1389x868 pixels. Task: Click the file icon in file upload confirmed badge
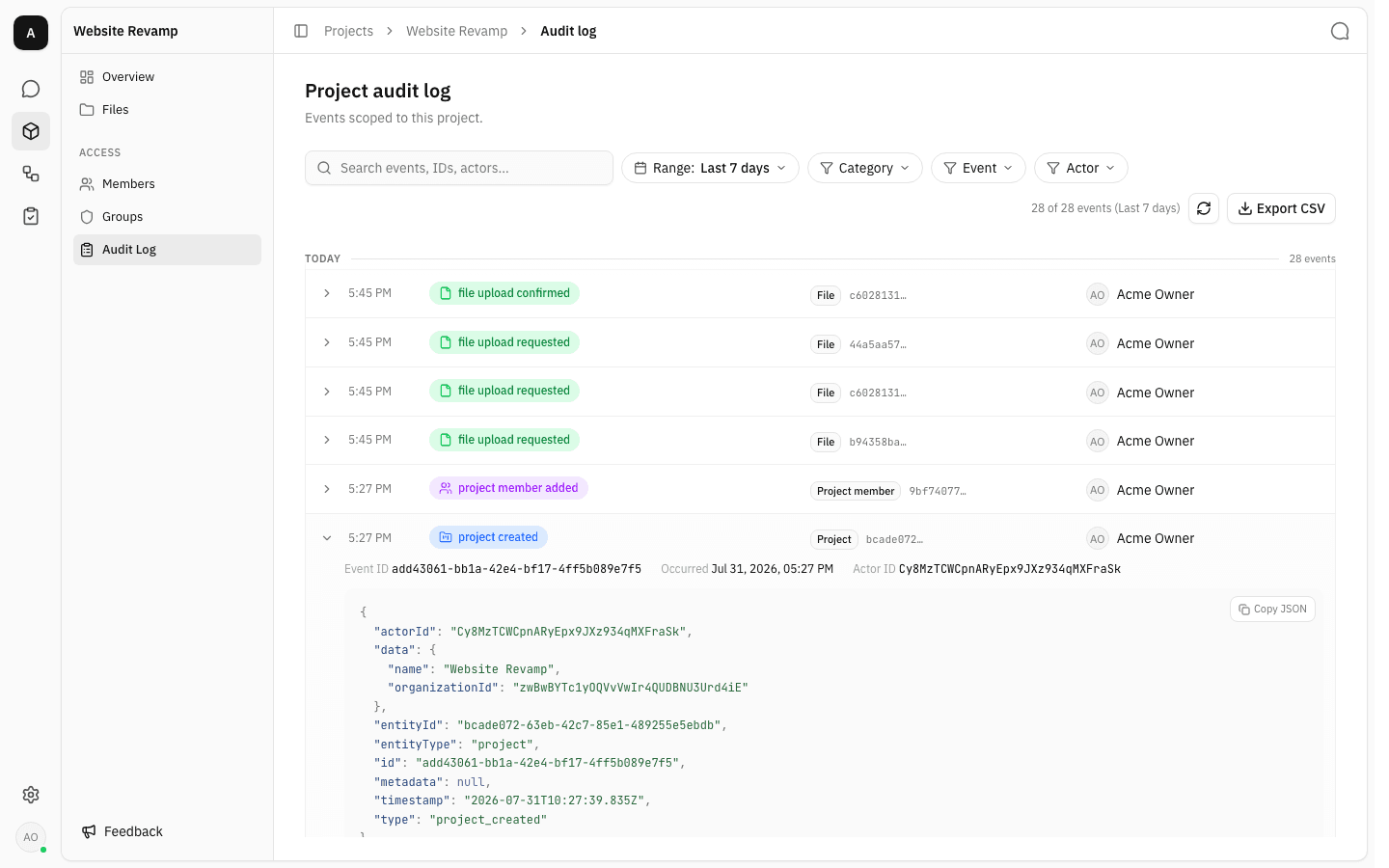pos(446,293)
